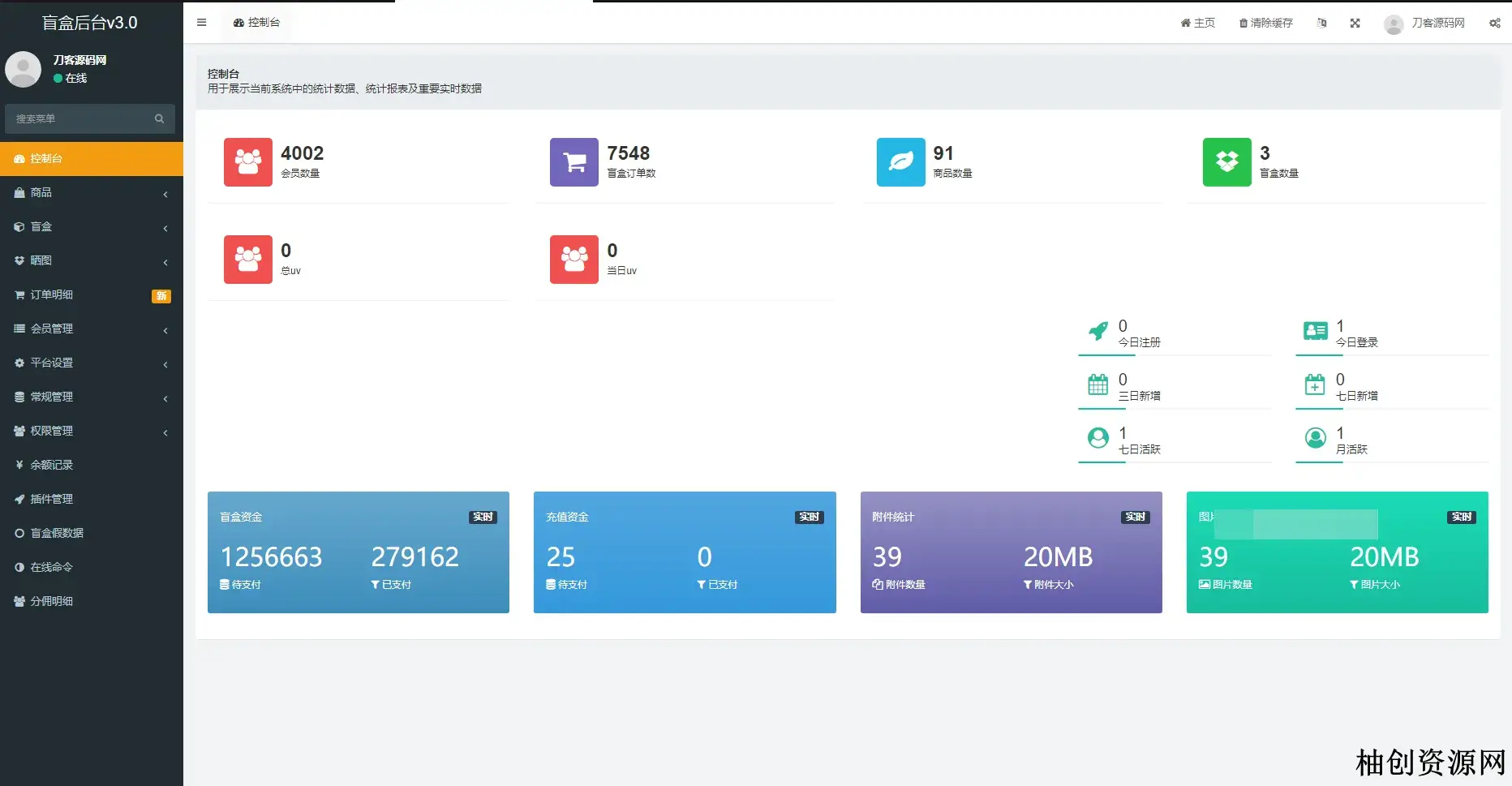
Task: Click the 清除缓存 clear cache button
Action: 1265,24
